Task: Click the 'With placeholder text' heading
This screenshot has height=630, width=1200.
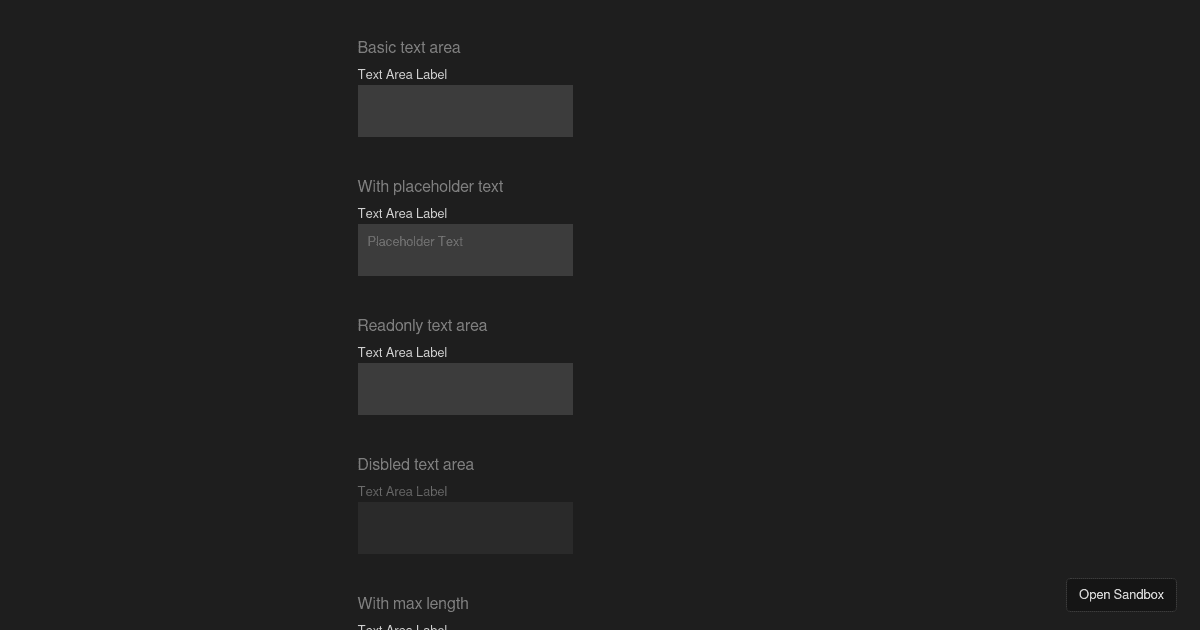Action: 430,186
